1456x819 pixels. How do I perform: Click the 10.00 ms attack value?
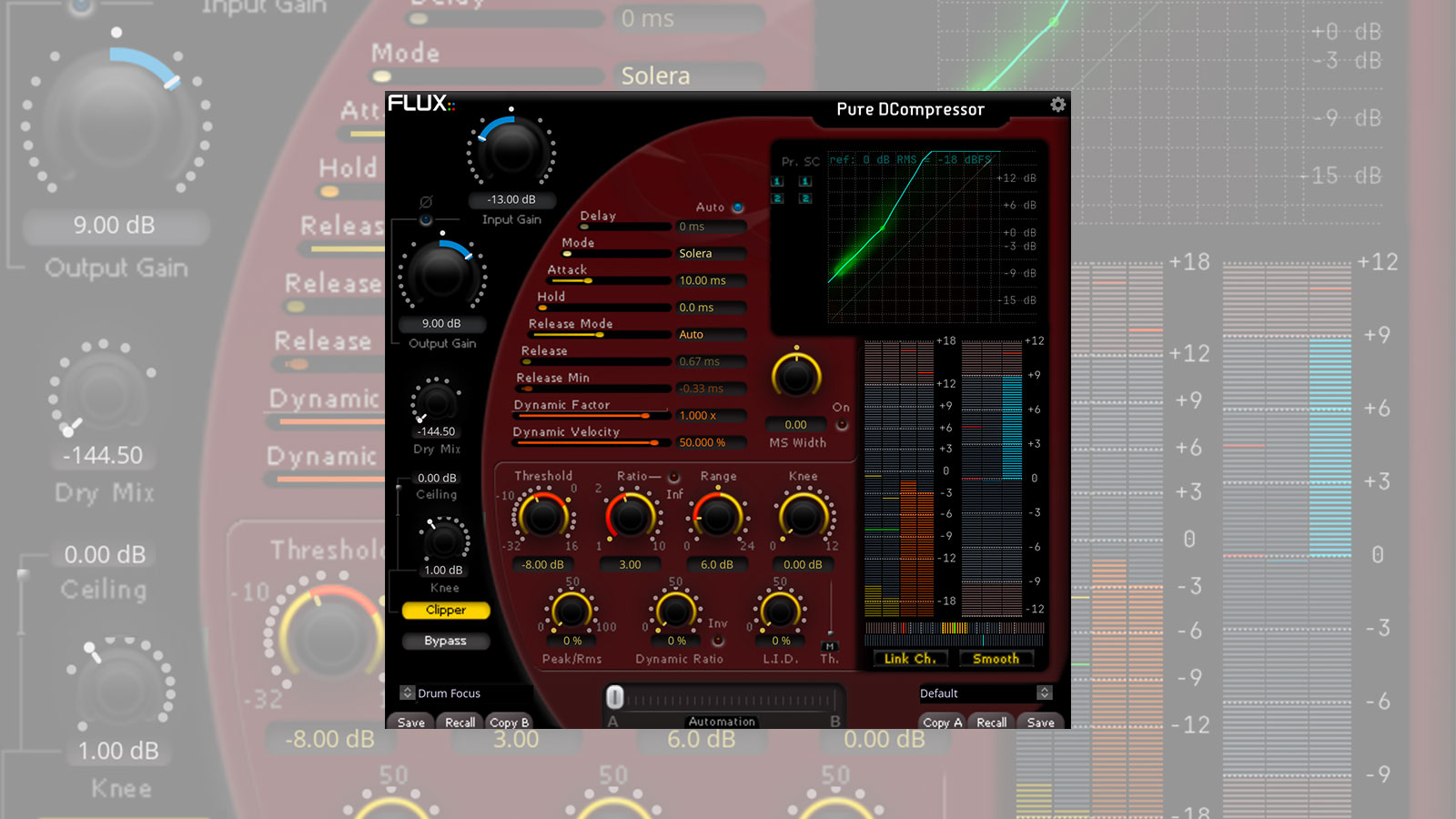(x=711, y=280)
